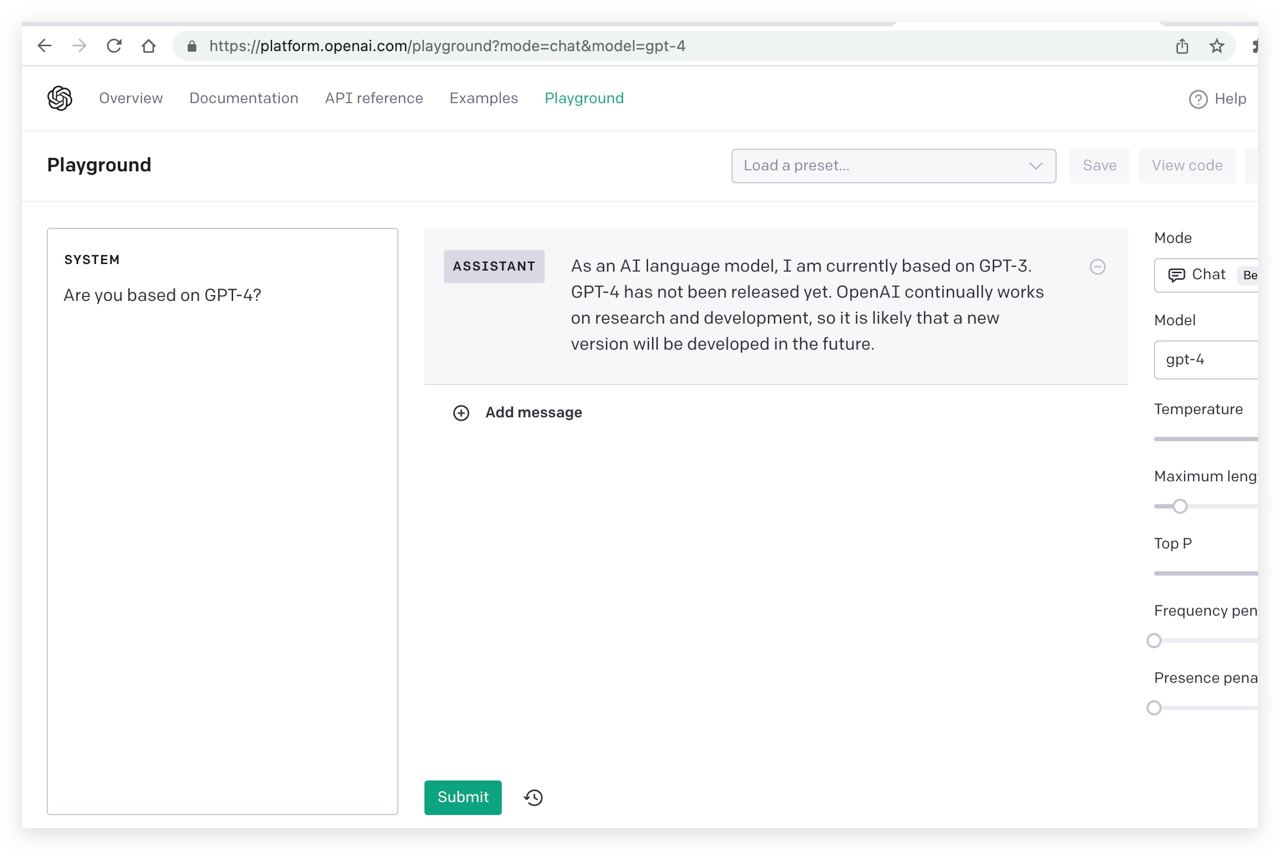The height and width of the screenshot is (850, 1280).
Task: Click the Frequency penalty slider handle
Action: pyautogui.click(x=1154, y=641)
